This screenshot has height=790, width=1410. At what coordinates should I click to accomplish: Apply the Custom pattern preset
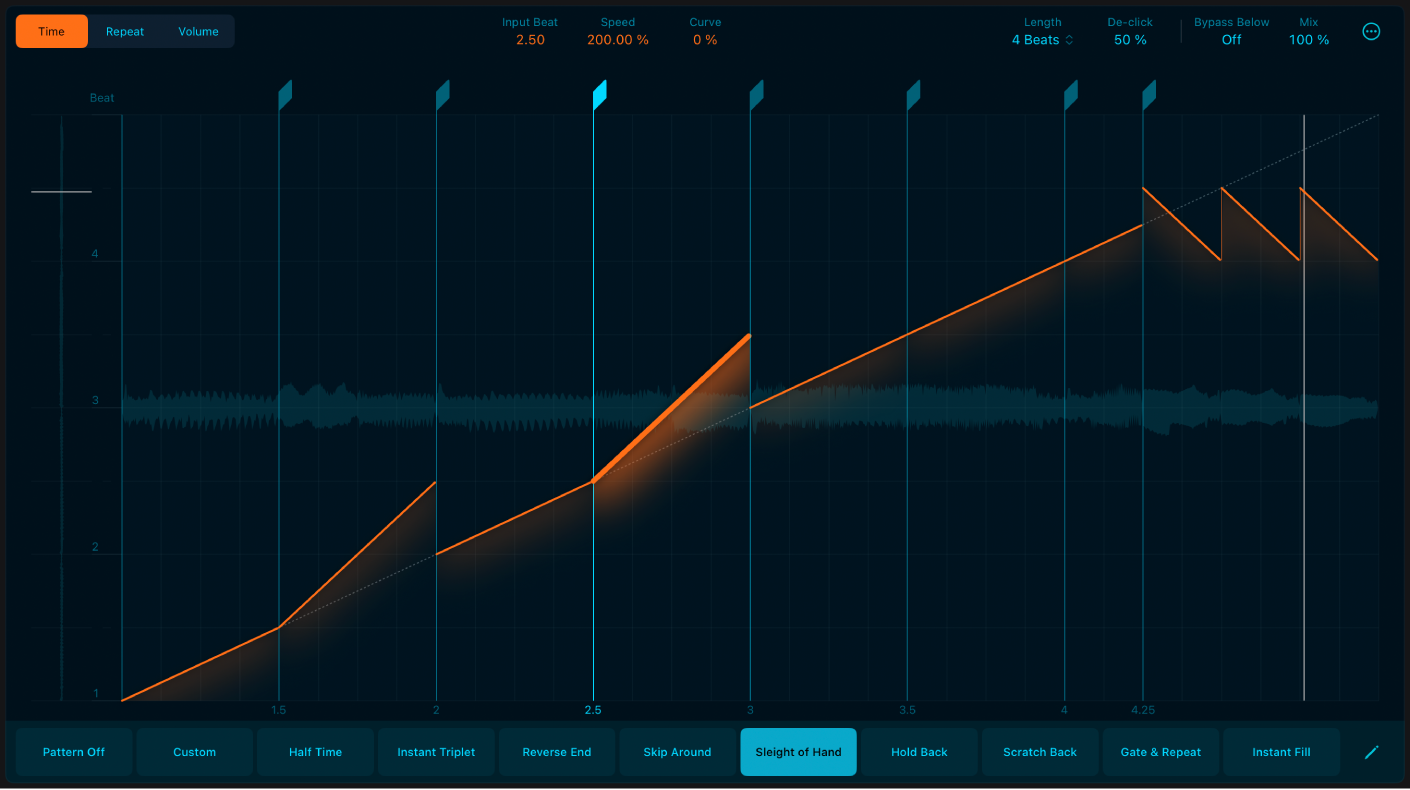click(x=194, y=752)
